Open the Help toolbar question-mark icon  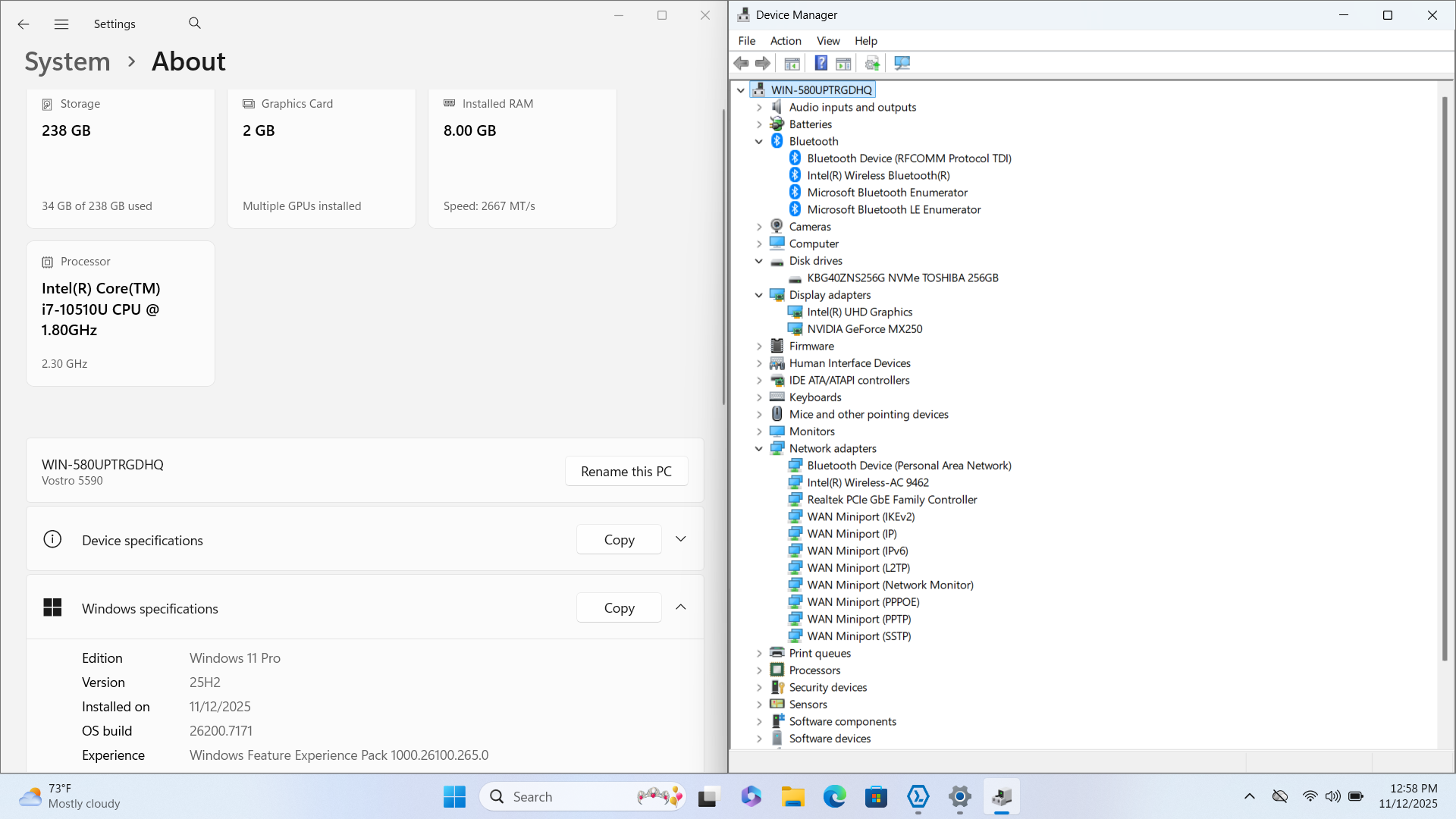coord(821,63)
